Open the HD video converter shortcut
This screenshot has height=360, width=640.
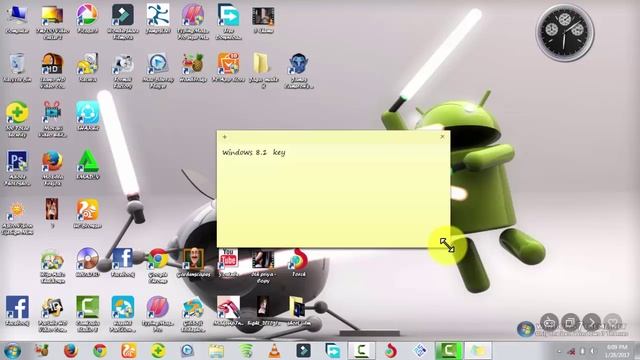click(52, 70)
